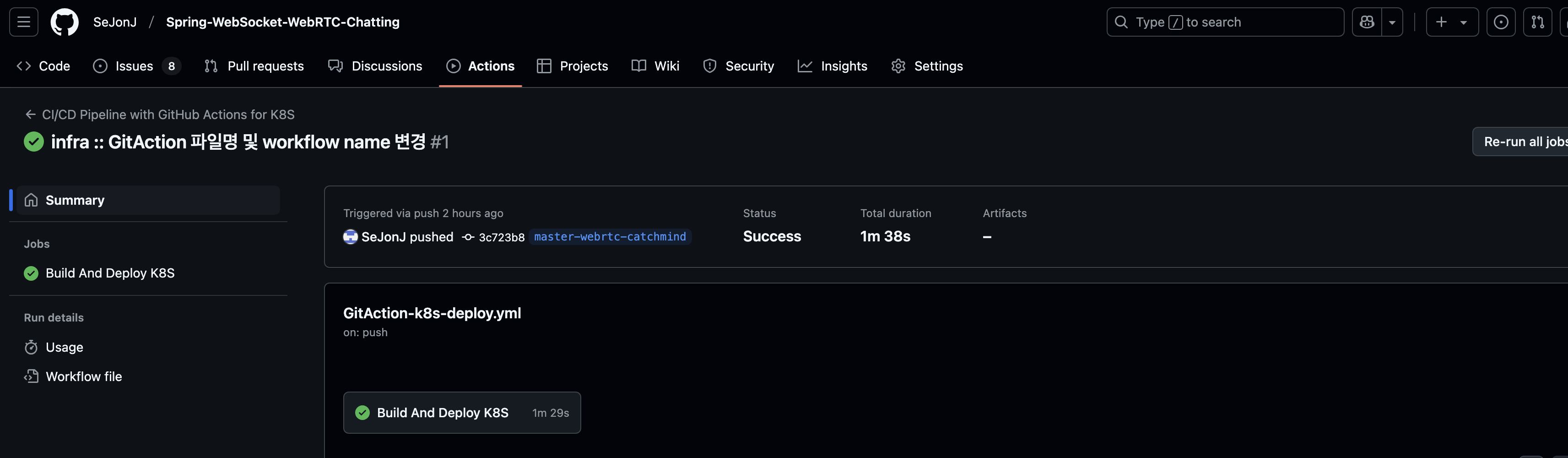Open Build And Deploy K8S job card
This screenshot has height=458, width=1568.
coord(462,412)
